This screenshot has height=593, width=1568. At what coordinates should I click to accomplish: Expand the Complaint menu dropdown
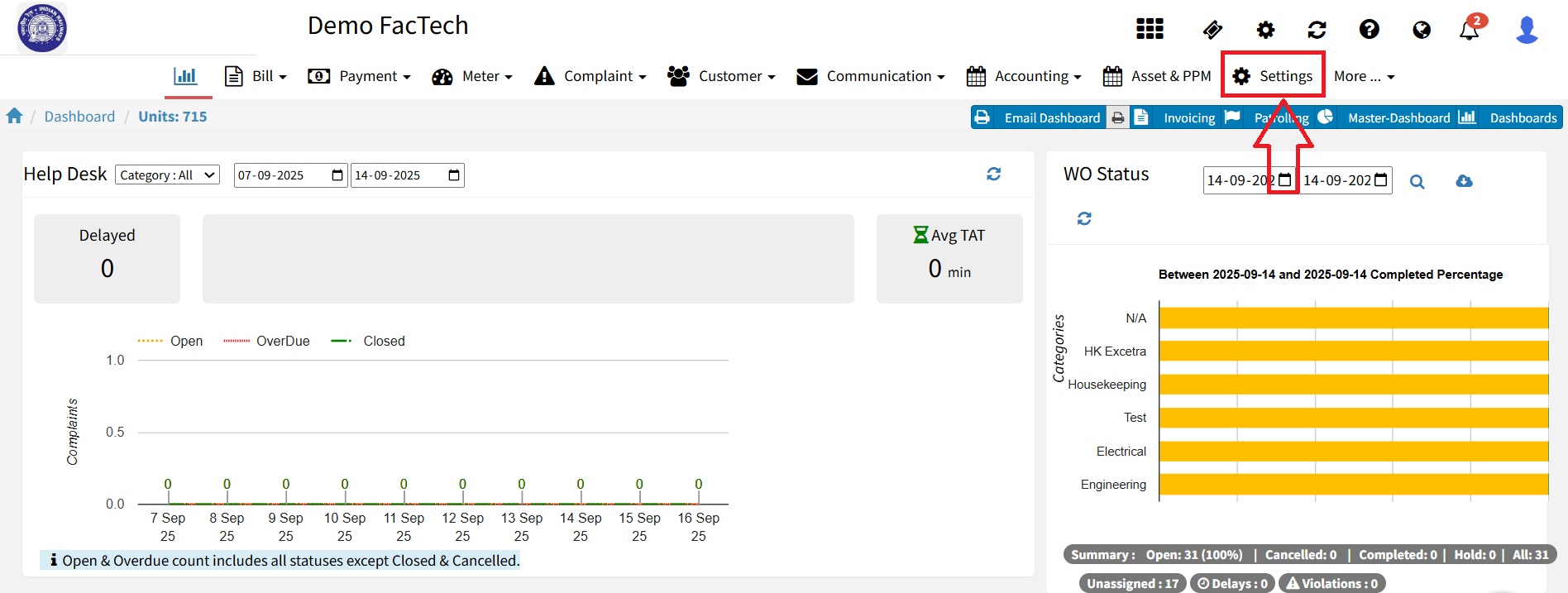(590, 76)
